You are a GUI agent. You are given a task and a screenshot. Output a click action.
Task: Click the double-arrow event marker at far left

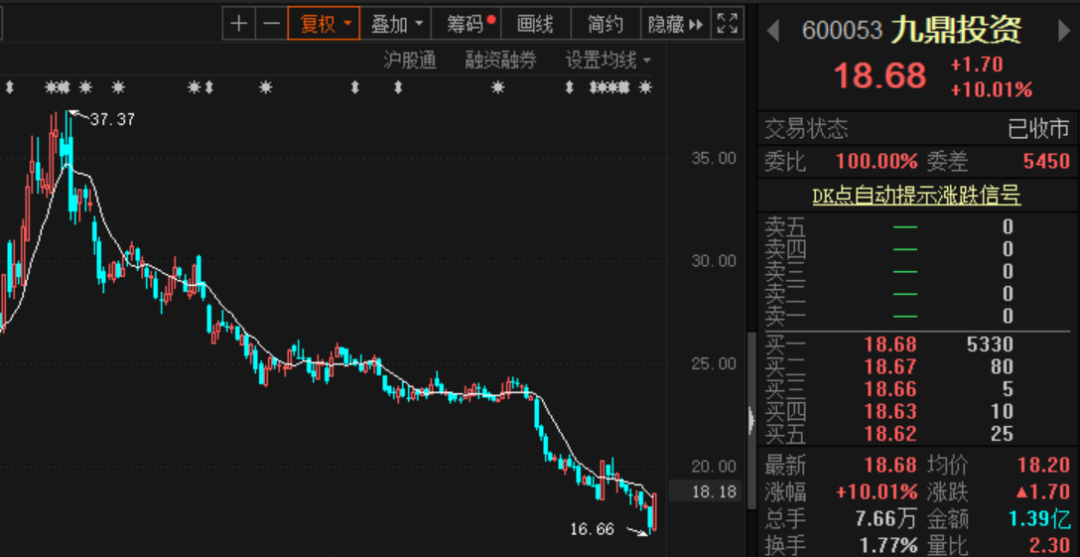click(x=8, y=88)
